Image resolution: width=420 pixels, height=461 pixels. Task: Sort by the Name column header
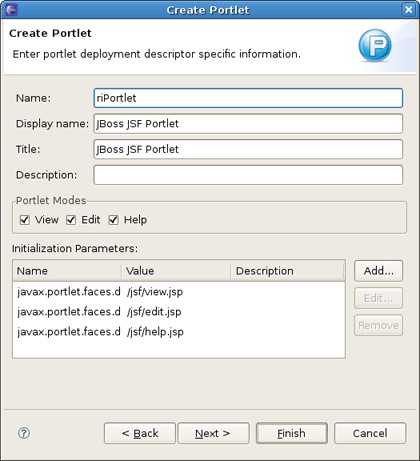(x=67, y=271)
